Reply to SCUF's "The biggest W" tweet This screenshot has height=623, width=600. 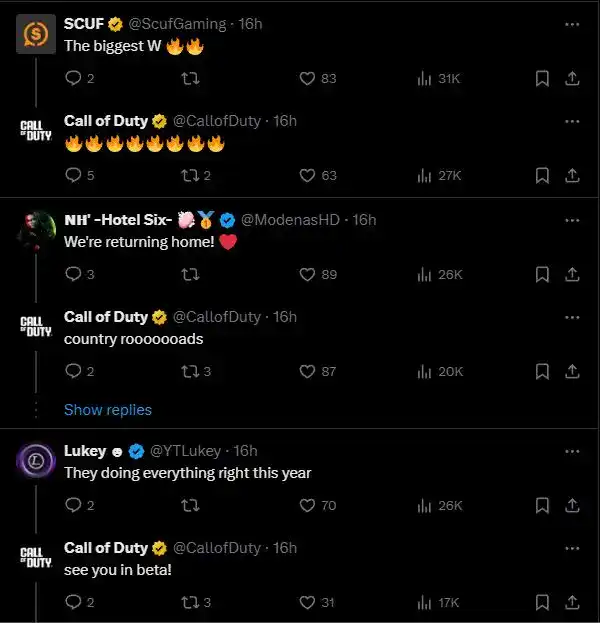(72, 78)
